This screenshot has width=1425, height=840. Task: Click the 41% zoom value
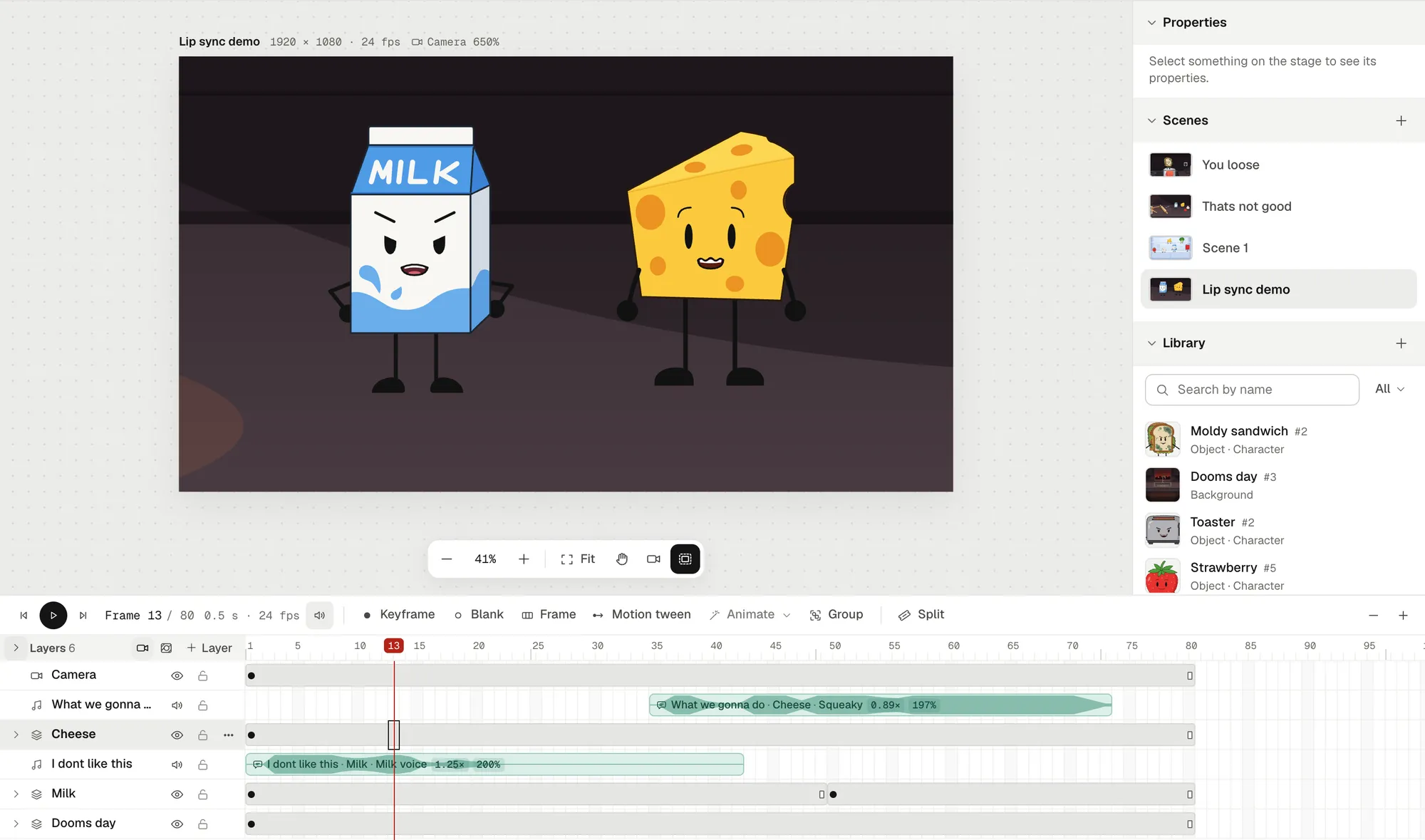(x=485, y=559)
